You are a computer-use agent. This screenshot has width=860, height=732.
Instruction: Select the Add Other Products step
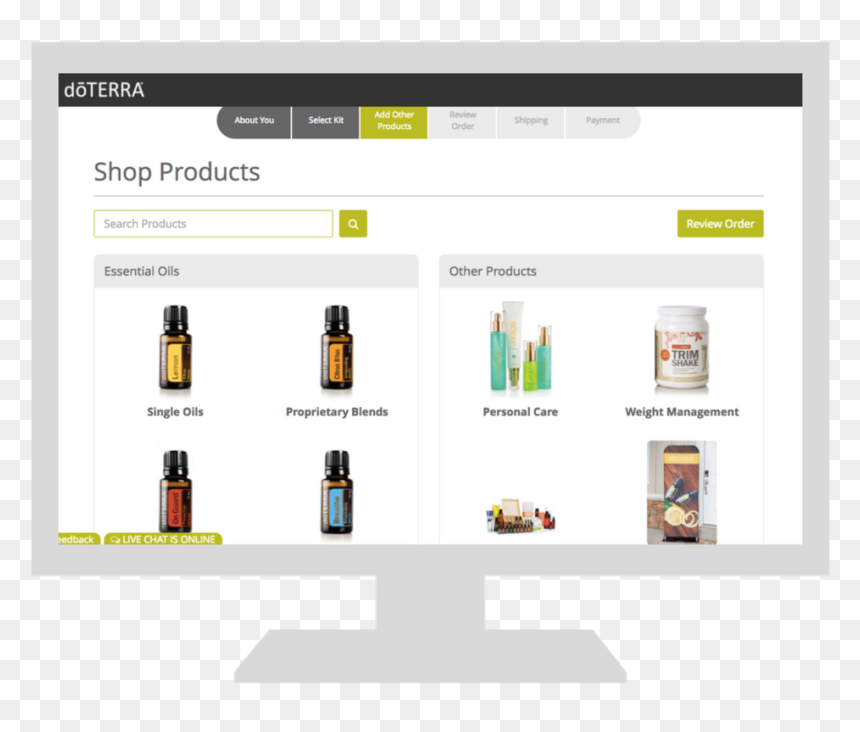click(394, 121)
